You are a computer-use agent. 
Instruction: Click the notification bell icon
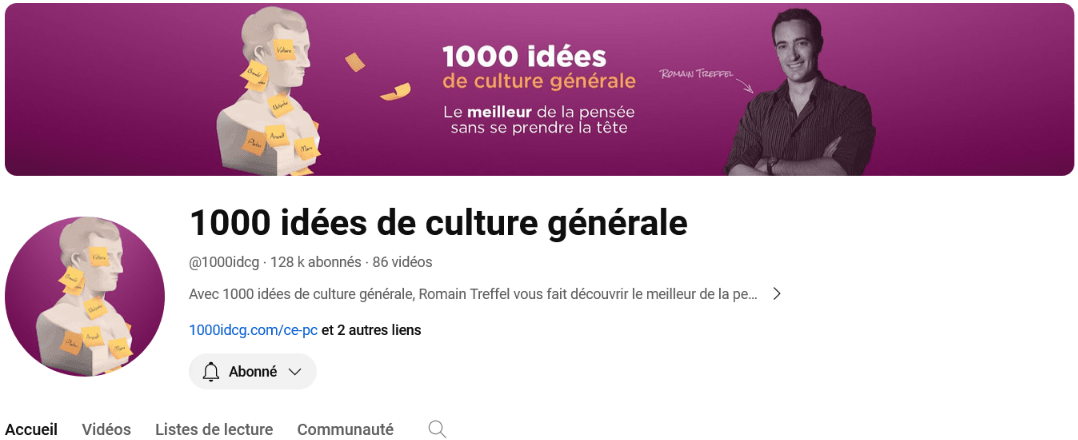tap(210, 371)
